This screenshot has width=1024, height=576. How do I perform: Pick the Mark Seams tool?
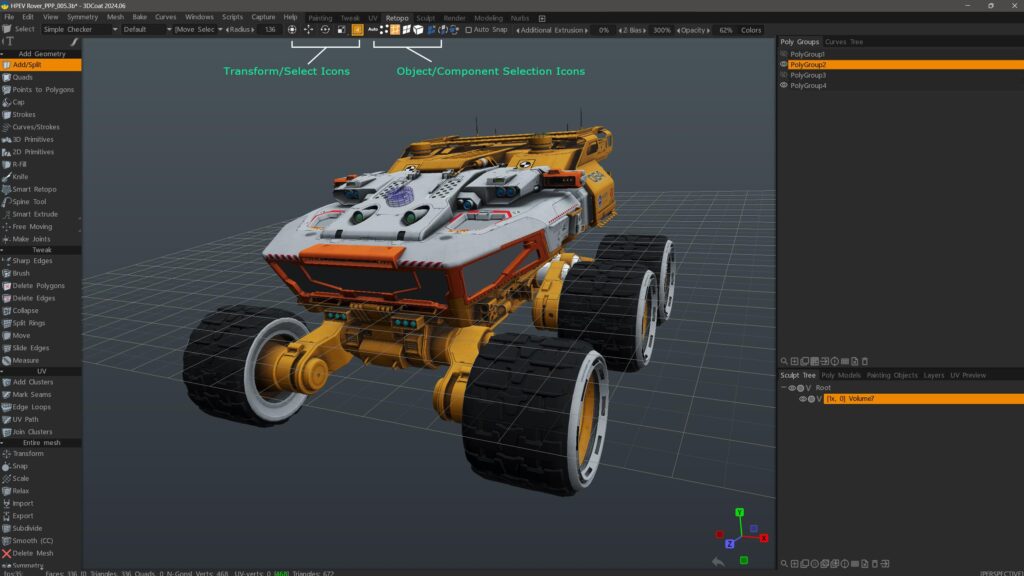click(31, 395)
